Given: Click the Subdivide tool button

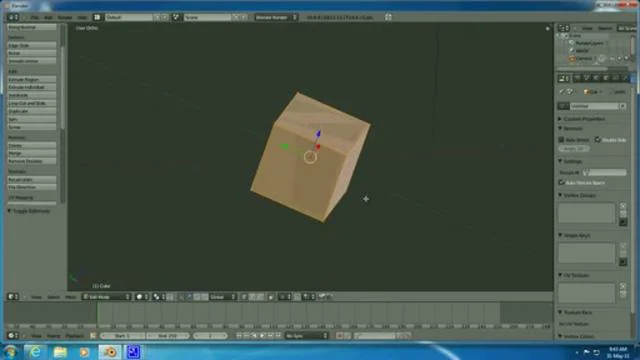Looking at the screenshot, I should [x=32, y=95].
